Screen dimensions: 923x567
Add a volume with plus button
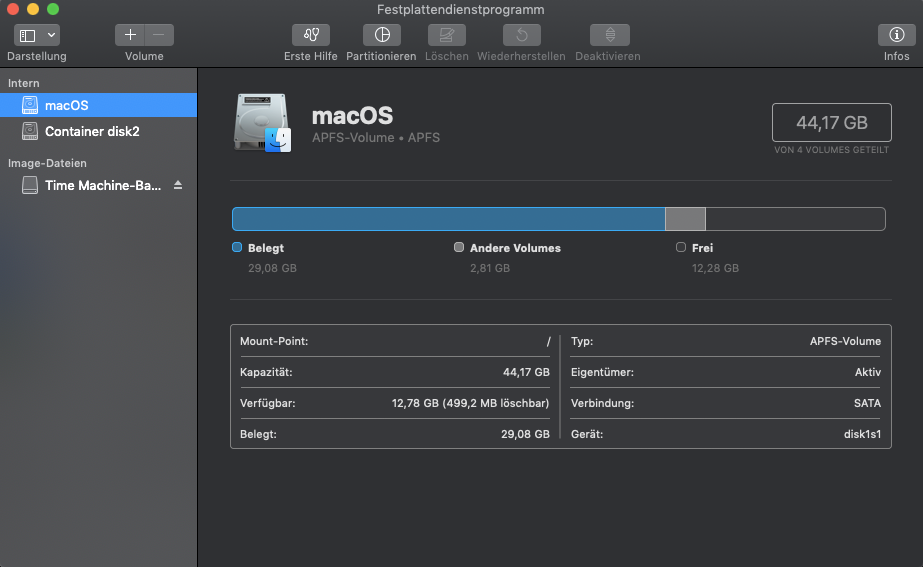[x=131, y=35]
